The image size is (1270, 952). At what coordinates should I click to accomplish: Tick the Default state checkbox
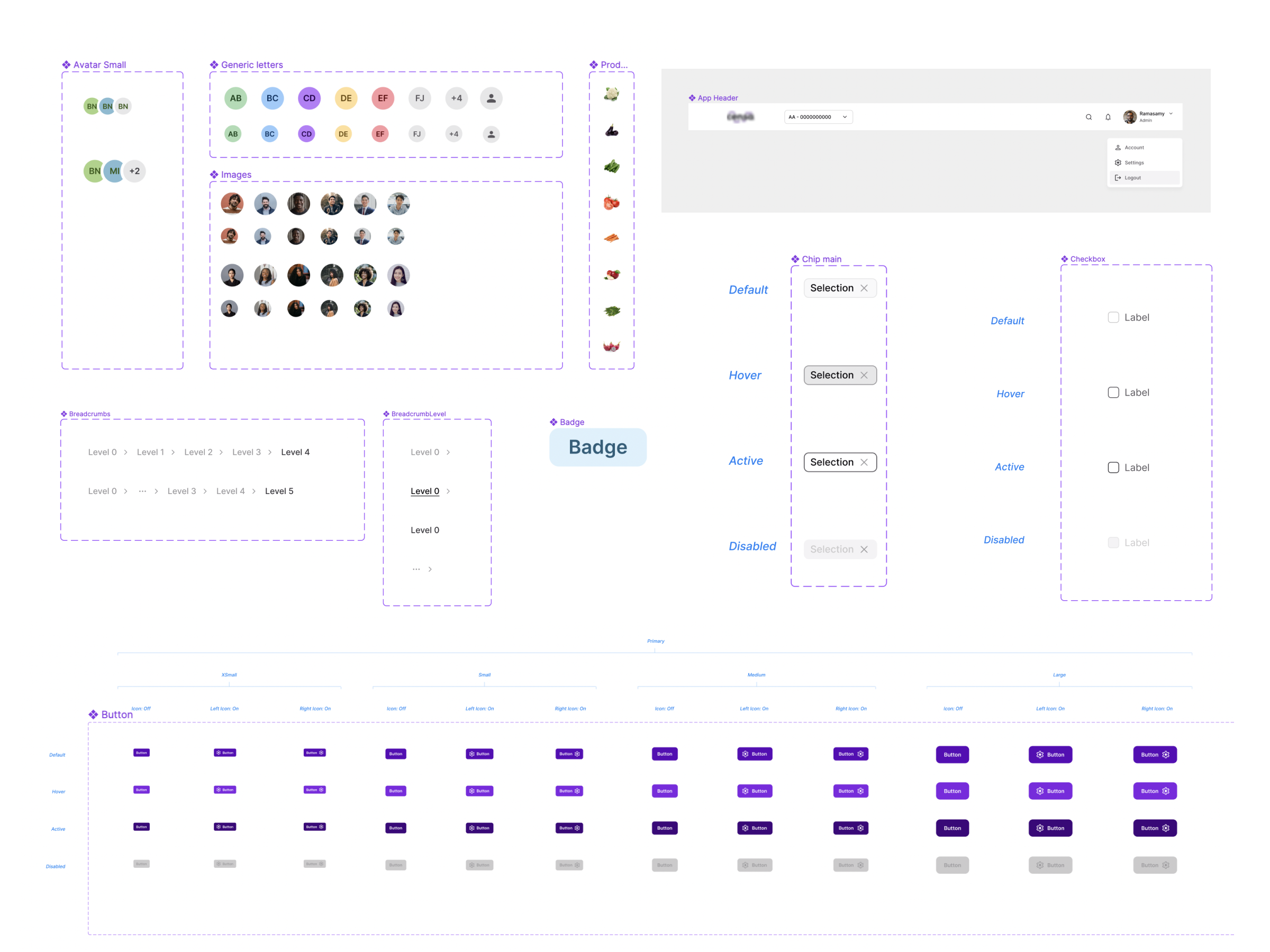coord(1113,317)
